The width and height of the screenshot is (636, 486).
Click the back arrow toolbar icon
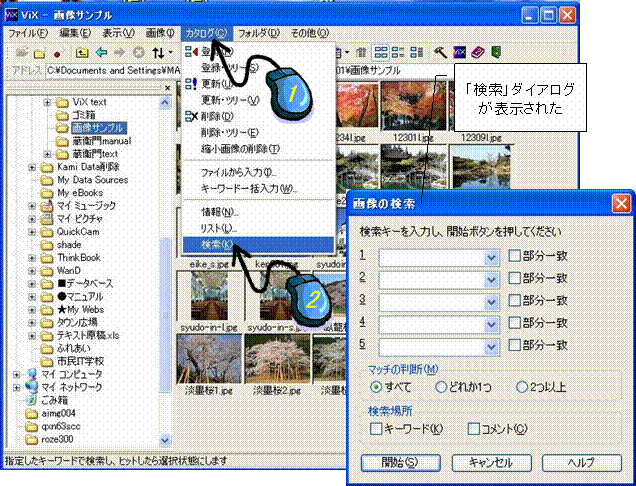coord(101,51)
